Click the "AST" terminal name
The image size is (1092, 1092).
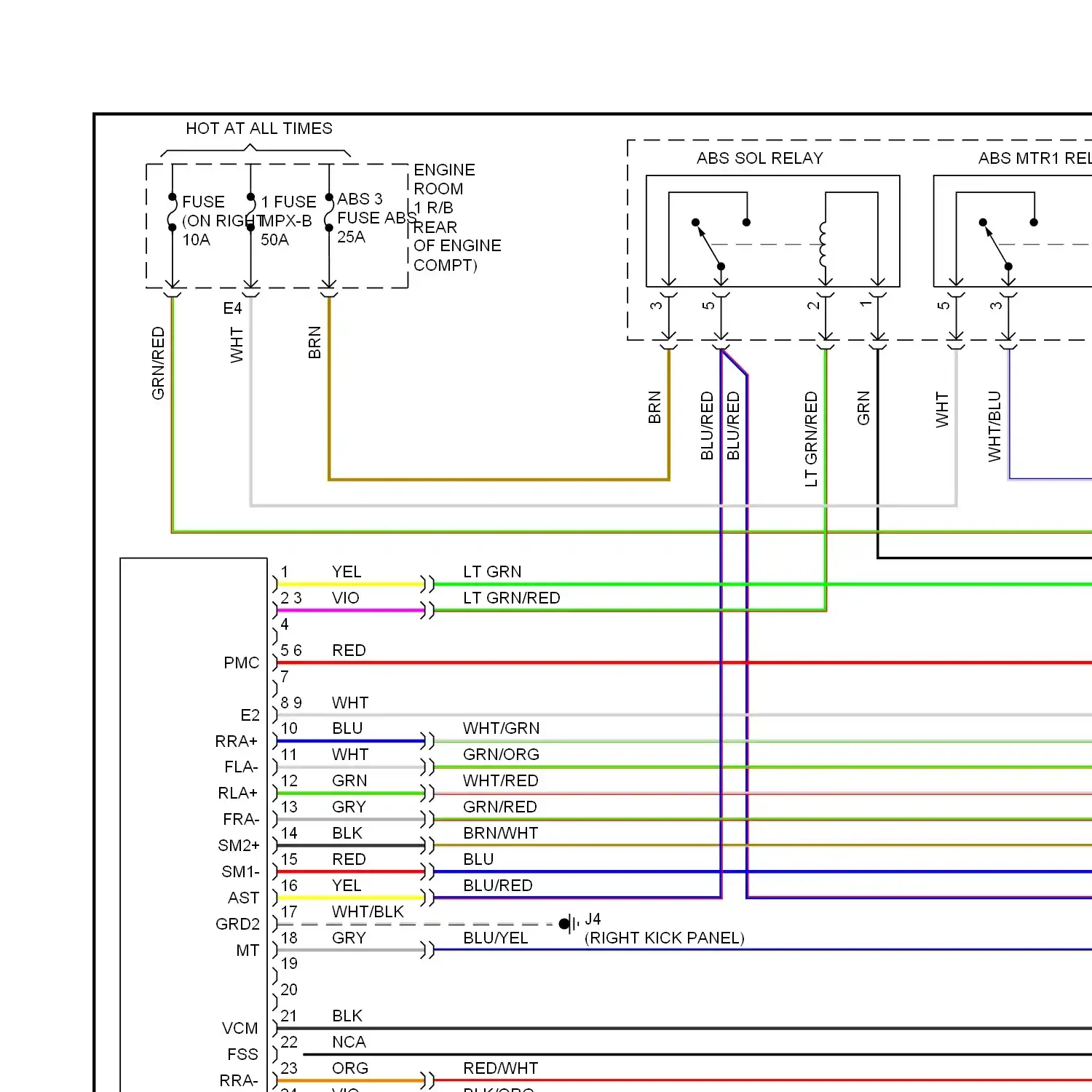(244, 898)
